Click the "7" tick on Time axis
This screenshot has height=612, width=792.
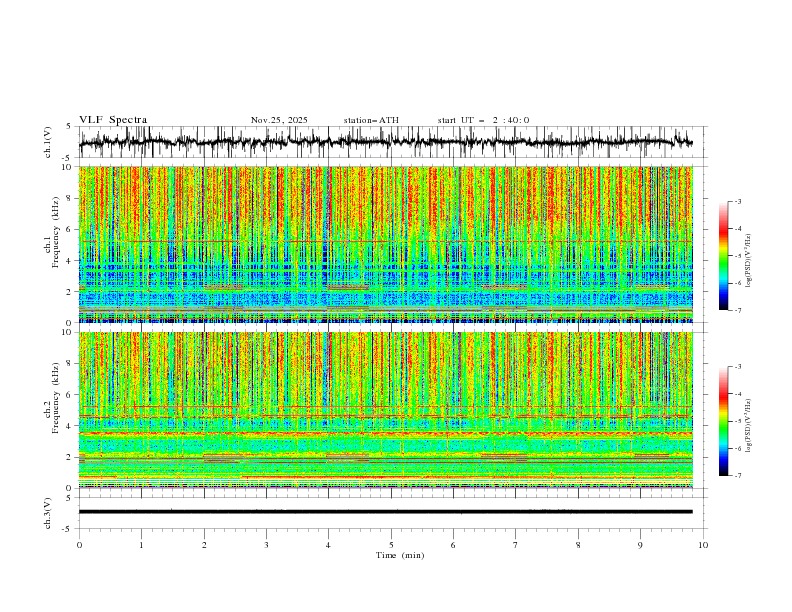tap(516, 545)
